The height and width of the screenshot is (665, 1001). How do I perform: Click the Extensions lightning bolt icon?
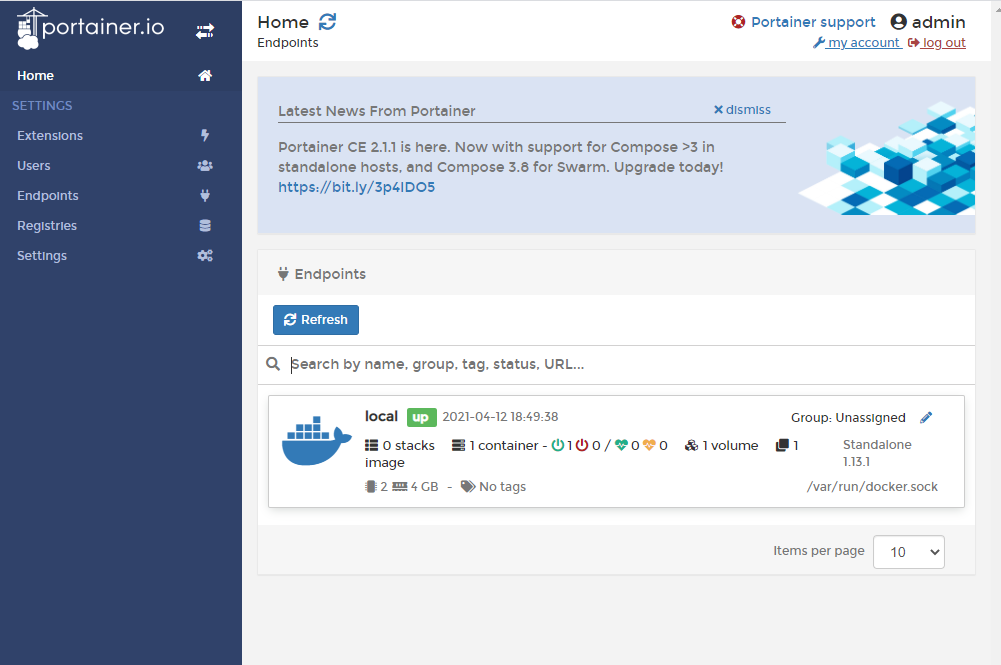tap(205, 135)
